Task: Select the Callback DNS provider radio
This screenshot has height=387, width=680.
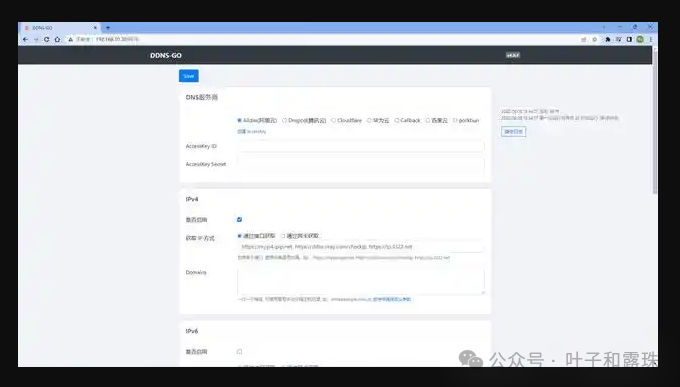Action: click(x=396, y=120)
